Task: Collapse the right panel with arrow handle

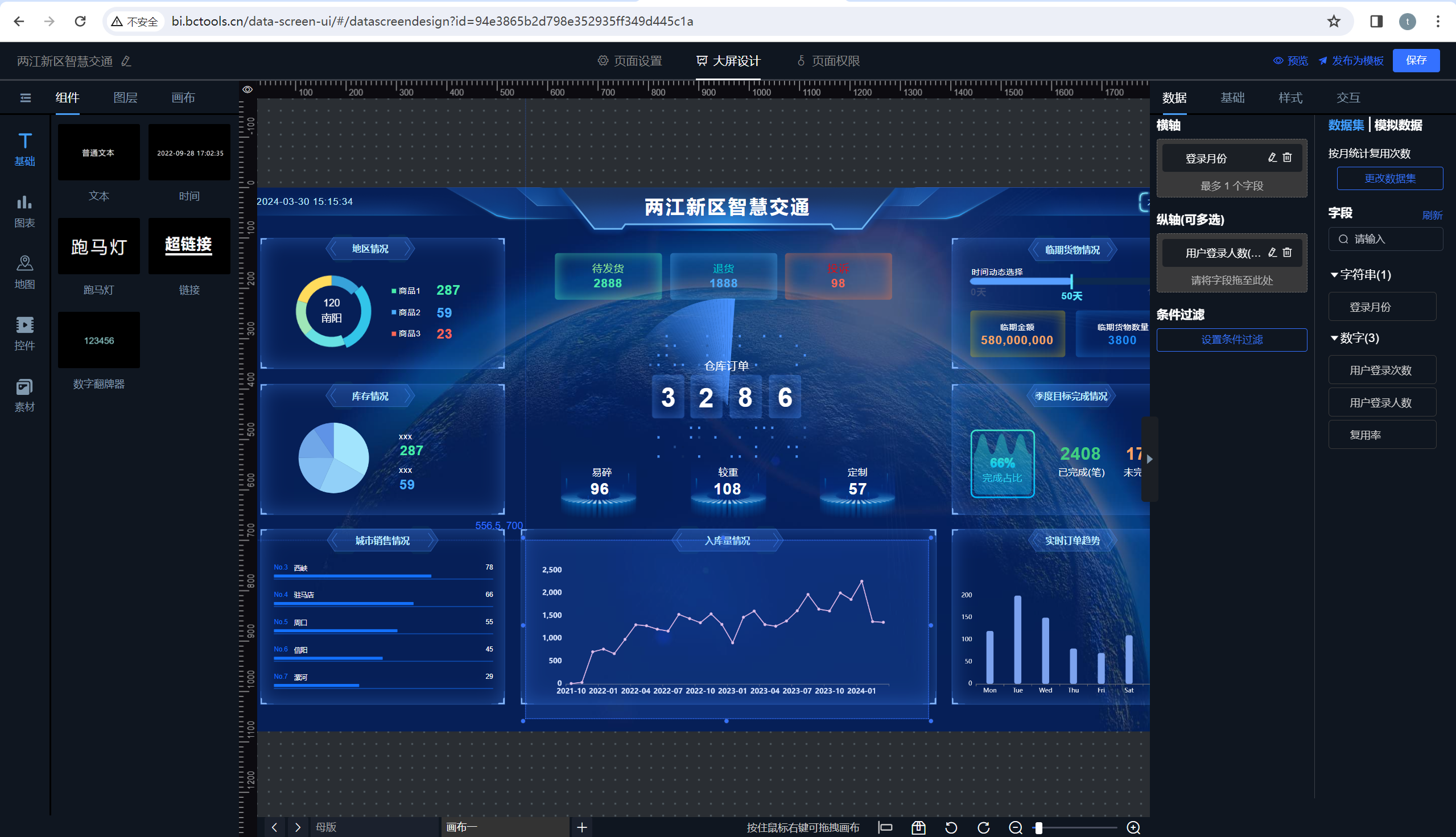Action: (x=1150, y=459)
